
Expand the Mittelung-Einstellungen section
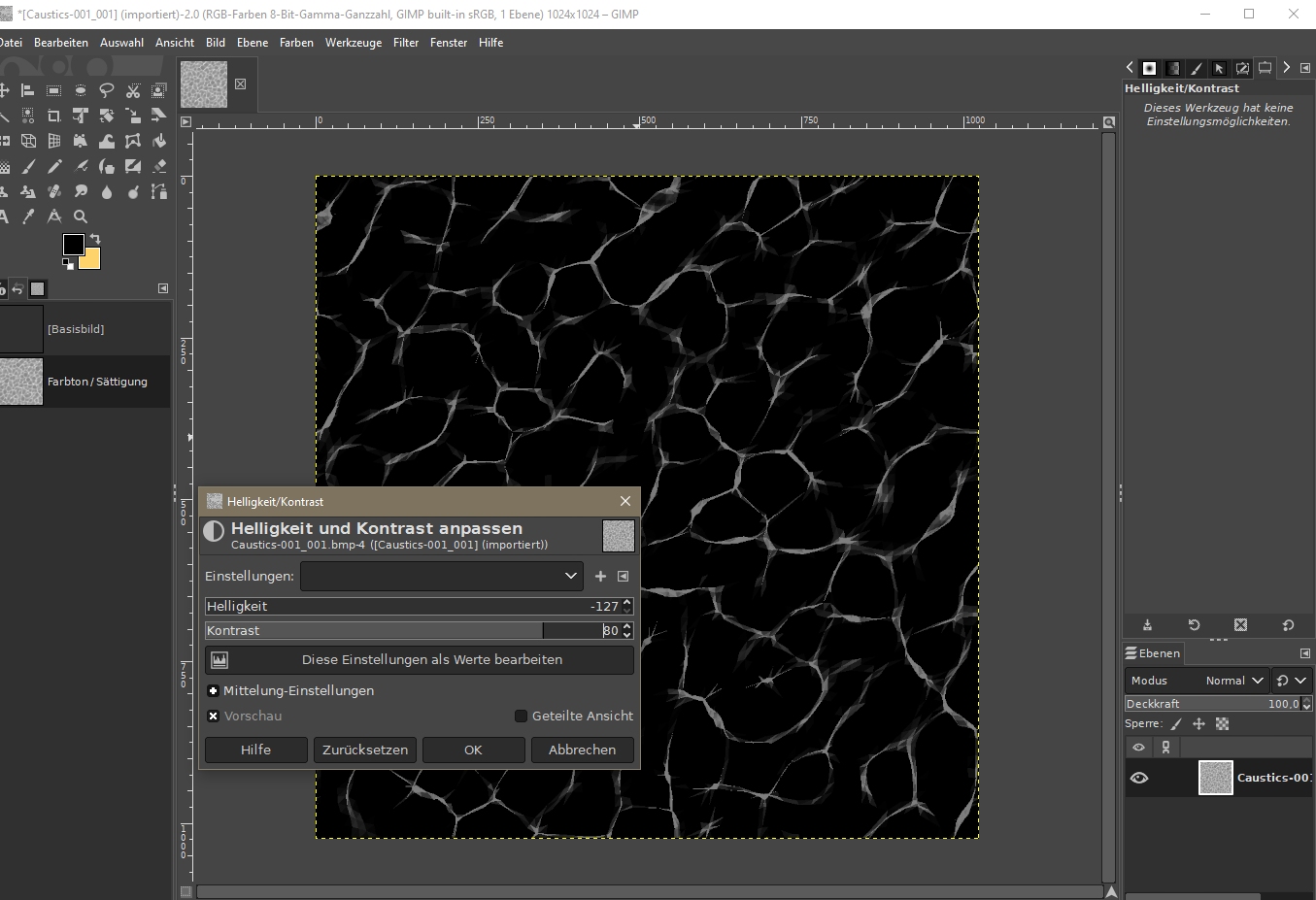coord(214,690)
